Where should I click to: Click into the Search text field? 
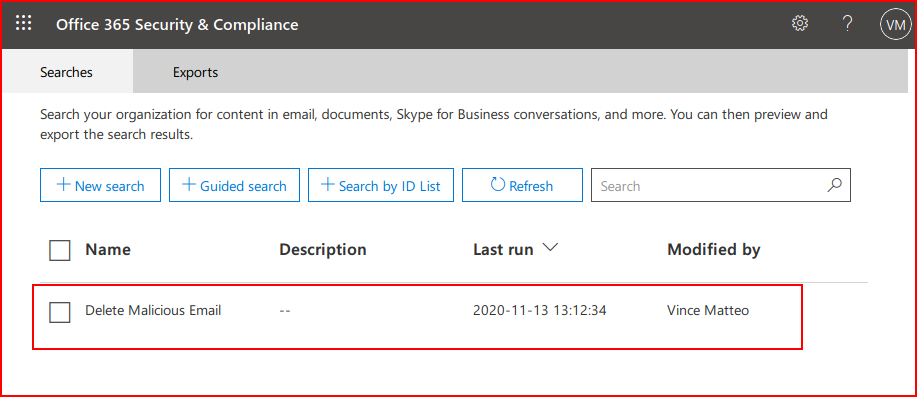tap(711, 185)
